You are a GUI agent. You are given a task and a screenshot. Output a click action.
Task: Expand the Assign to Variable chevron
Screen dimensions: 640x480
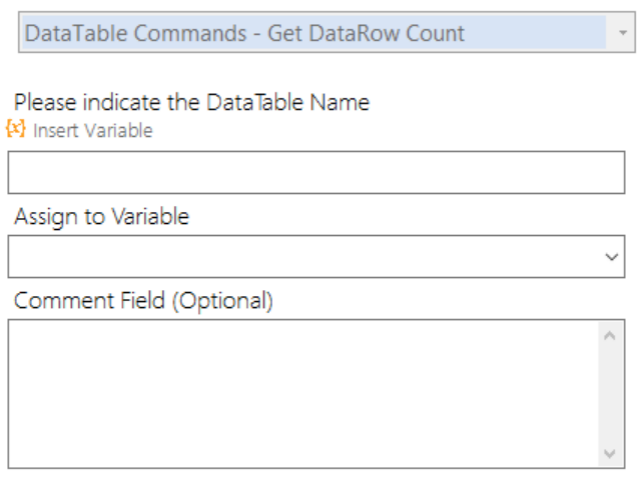coord(611,257)
